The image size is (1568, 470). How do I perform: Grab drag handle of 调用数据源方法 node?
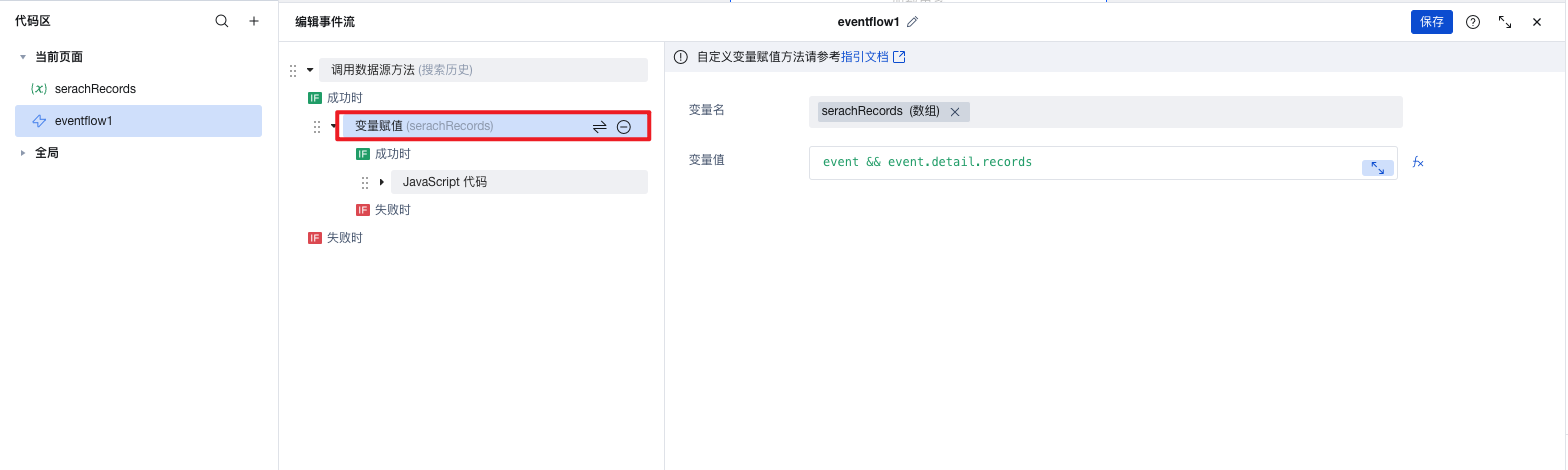pyautogui.click(x=293, y=70)
